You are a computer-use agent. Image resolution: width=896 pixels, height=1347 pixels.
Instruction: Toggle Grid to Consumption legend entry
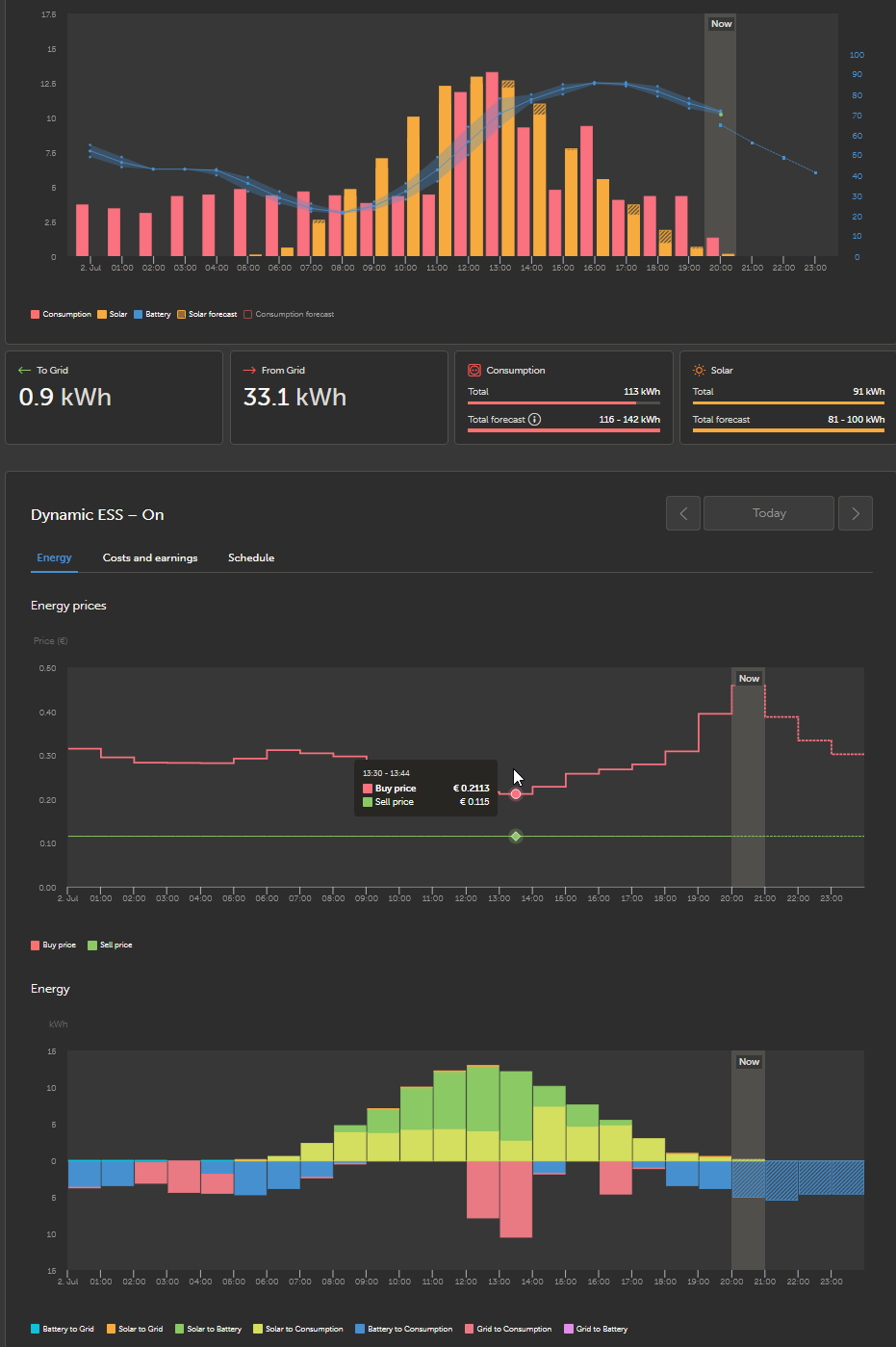click(x=508, y=1329)
